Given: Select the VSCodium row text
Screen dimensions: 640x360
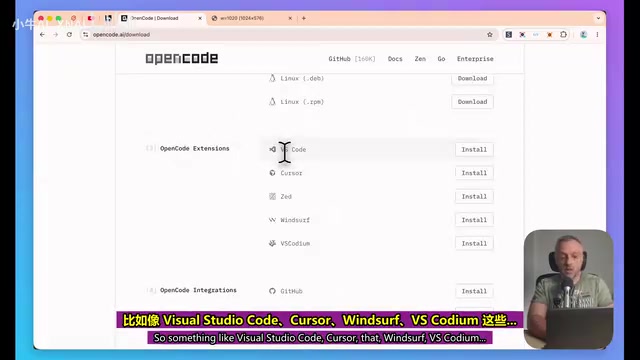Looking at the screenshot, I should click(x=295, y=244).
